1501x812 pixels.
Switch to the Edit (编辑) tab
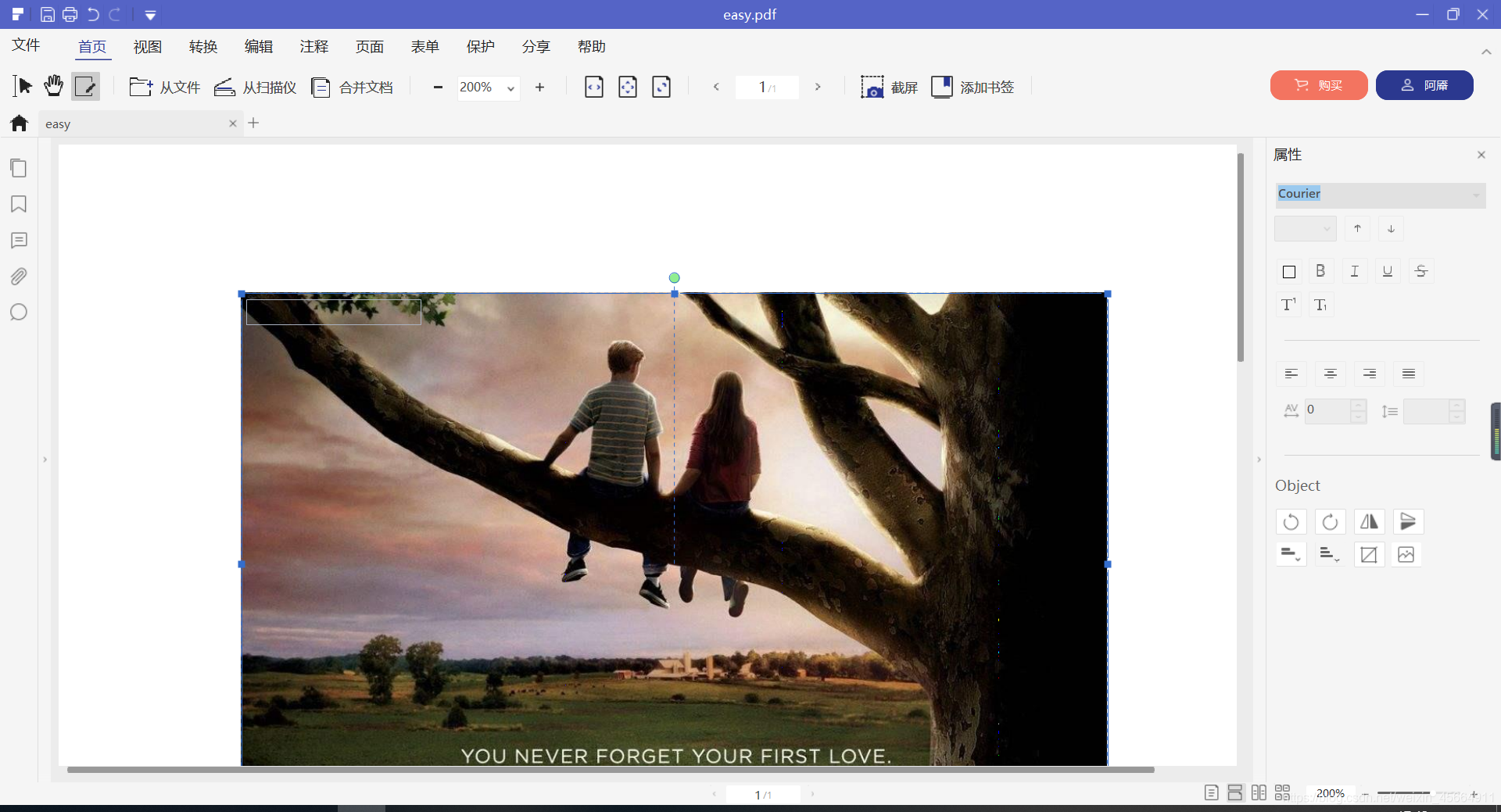click(x=259, y=47)
